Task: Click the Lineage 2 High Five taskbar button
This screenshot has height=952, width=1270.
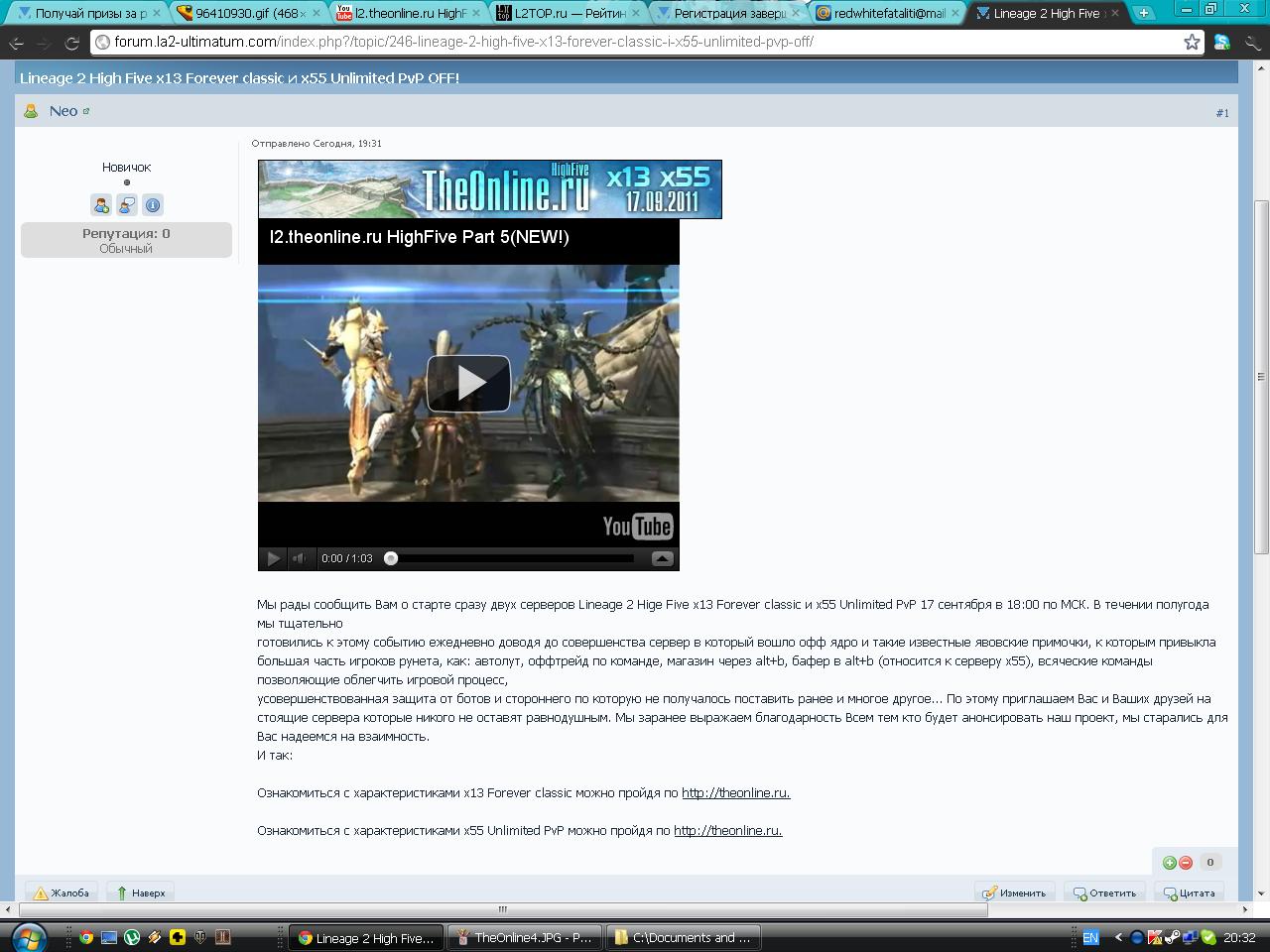Action: [x=365, y=937]
